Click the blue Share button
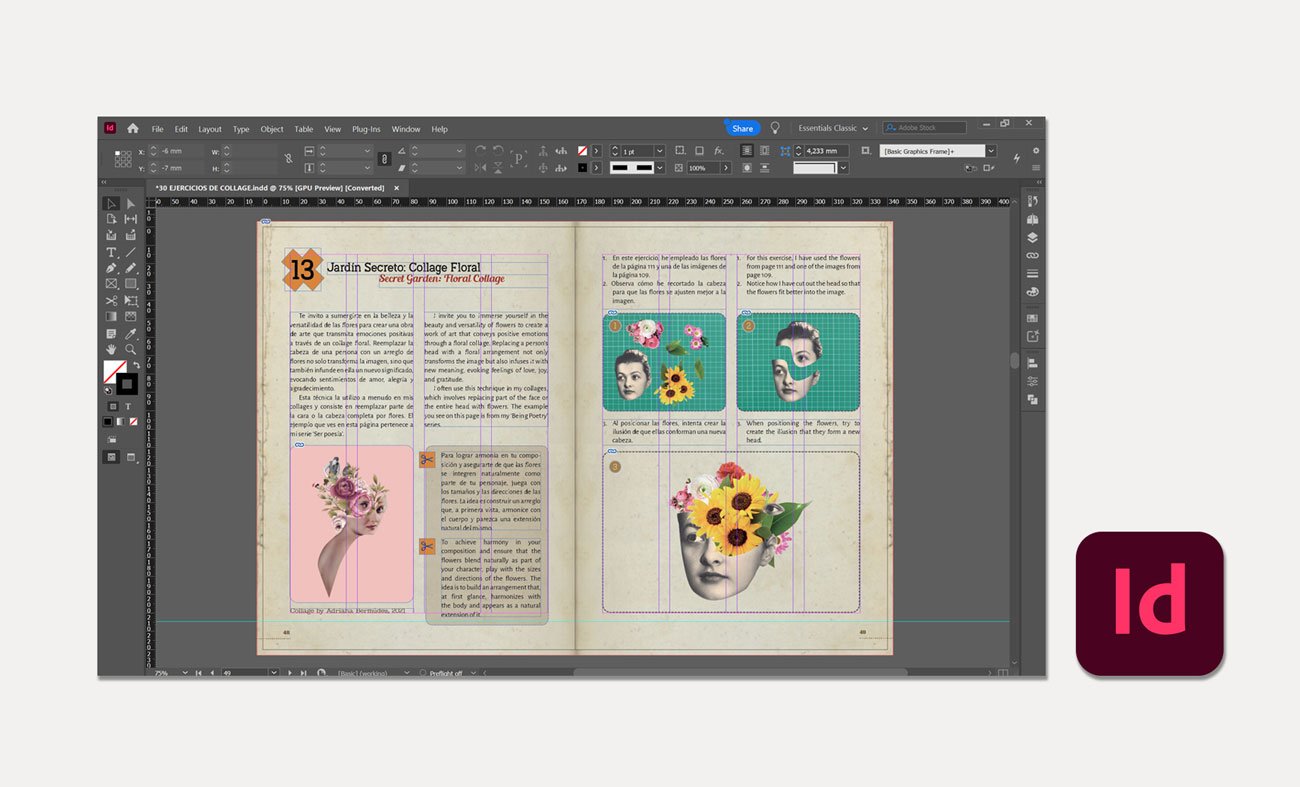Viewport: 1300px width, 787px height. [x=742, y=128]
